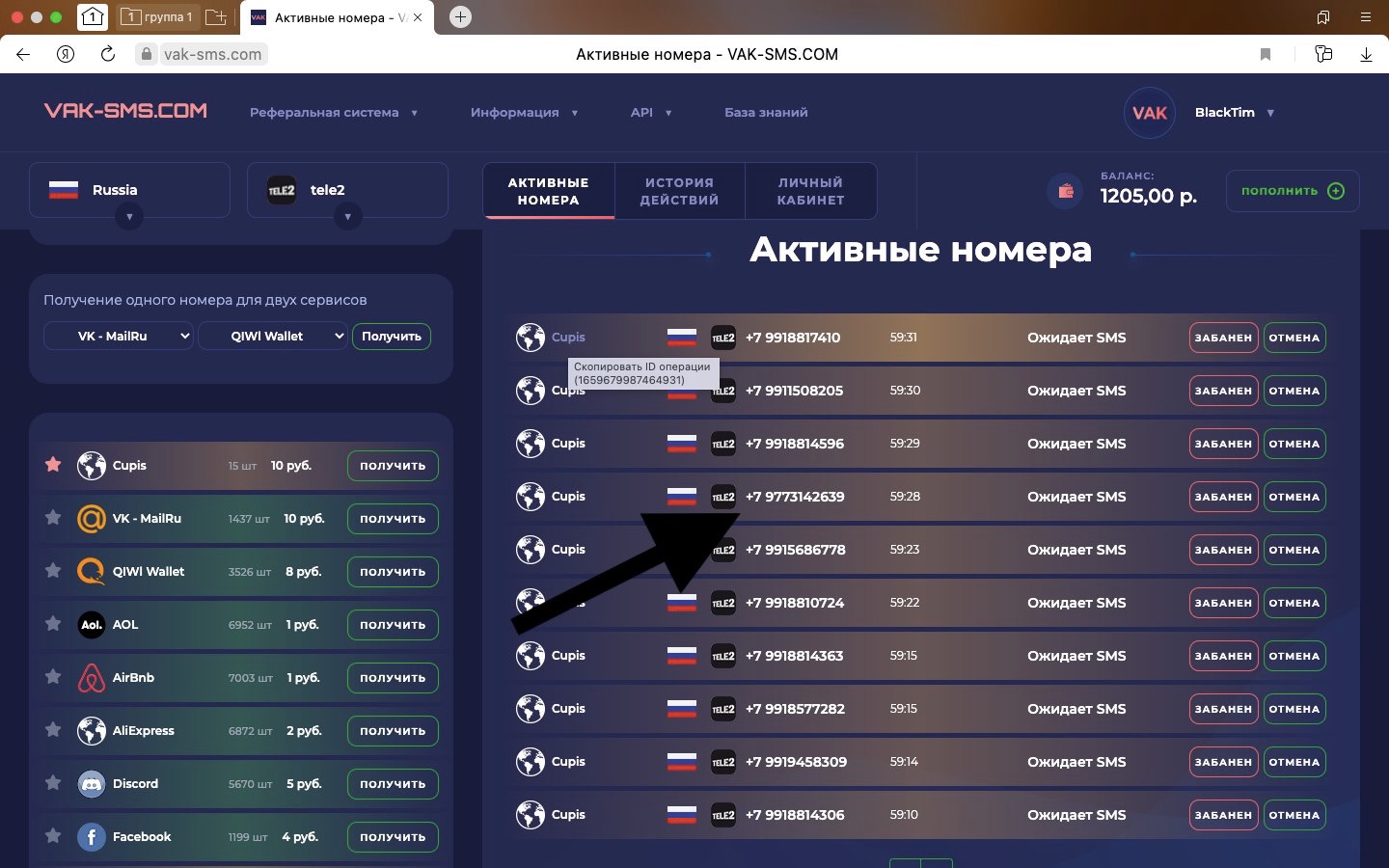
Task: Click the Cupis globe icon in services list
Action: 92,466
